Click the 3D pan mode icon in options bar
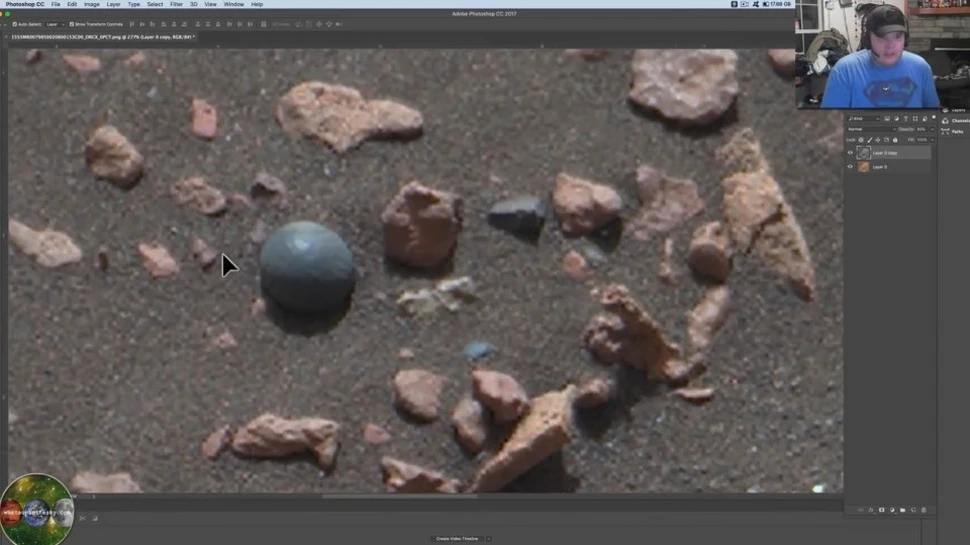This screenshot has height=545, width=970. point(319,24)
